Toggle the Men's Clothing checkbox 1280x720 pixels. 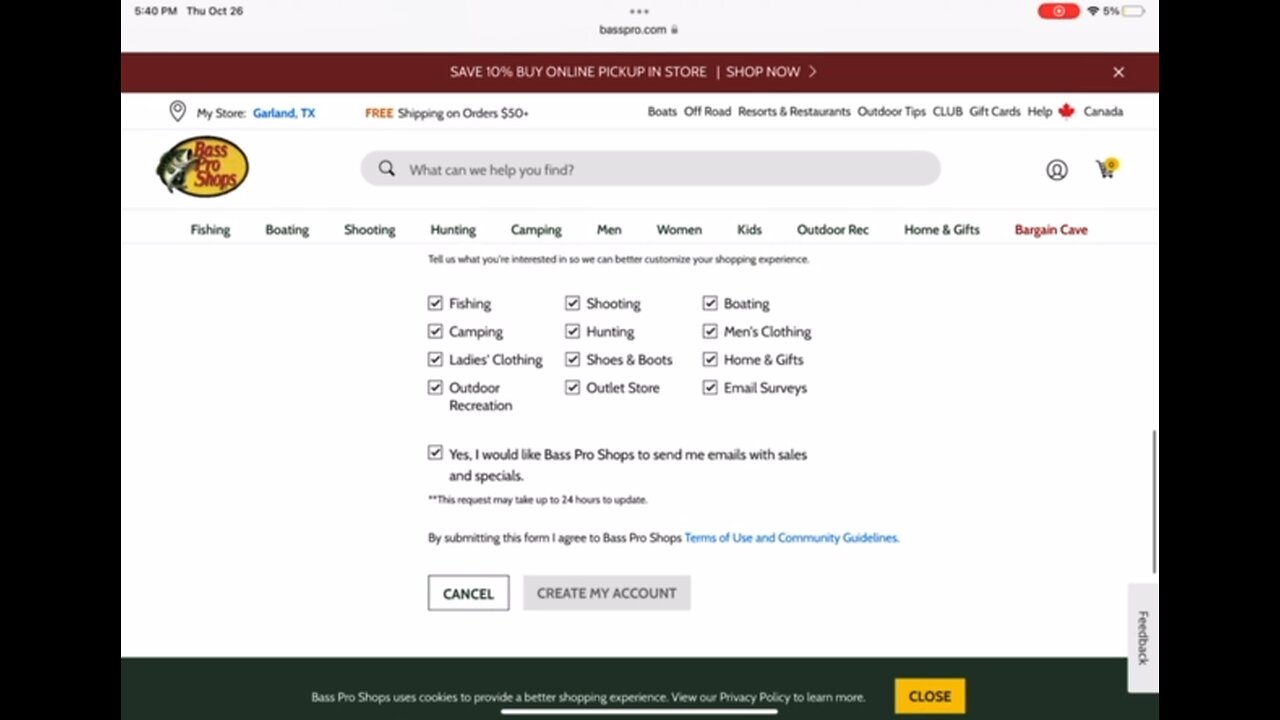tap(710, 331)
